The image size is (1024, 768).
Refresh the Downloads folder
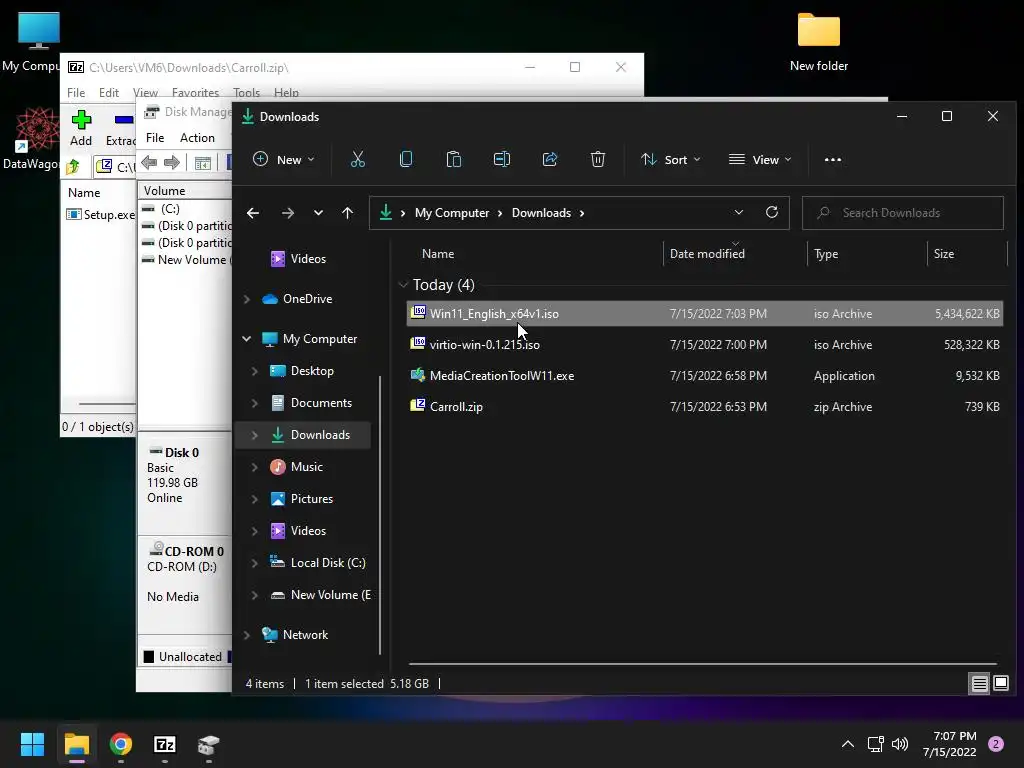pos(771,212)
